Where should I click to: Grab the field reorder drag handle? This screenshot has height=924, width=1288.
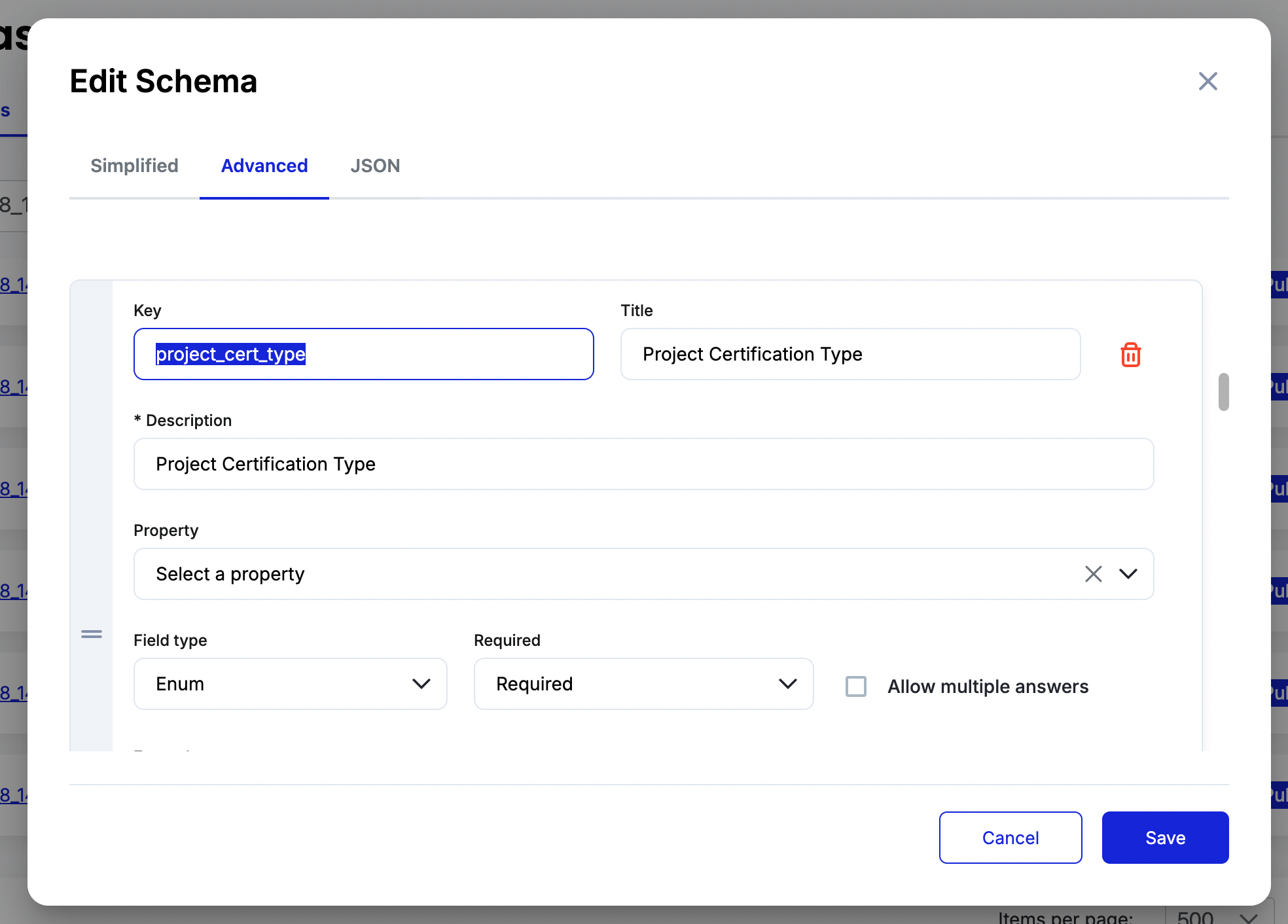(x=92, y=634)
